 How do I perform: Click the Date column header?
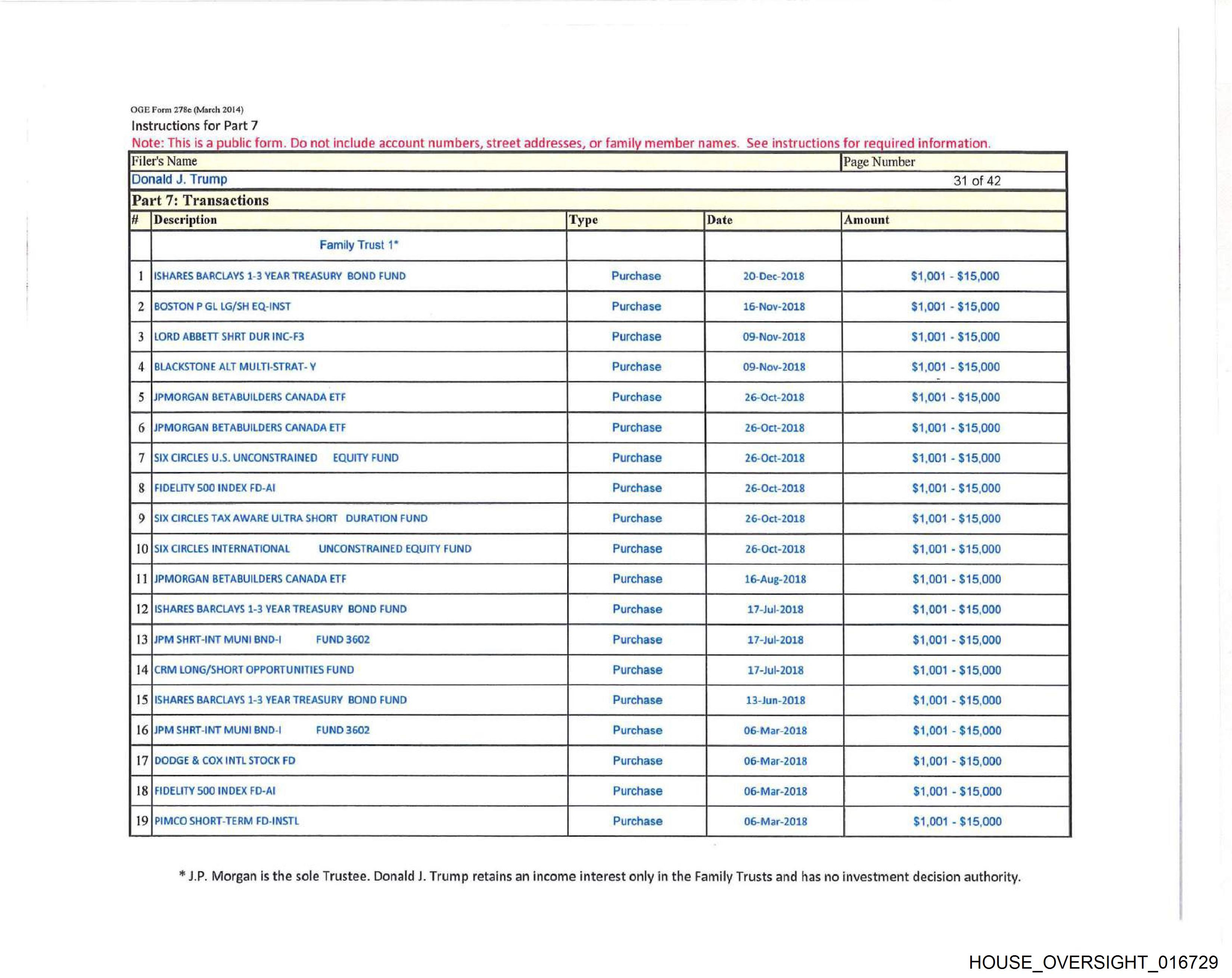tap(719, 220)
